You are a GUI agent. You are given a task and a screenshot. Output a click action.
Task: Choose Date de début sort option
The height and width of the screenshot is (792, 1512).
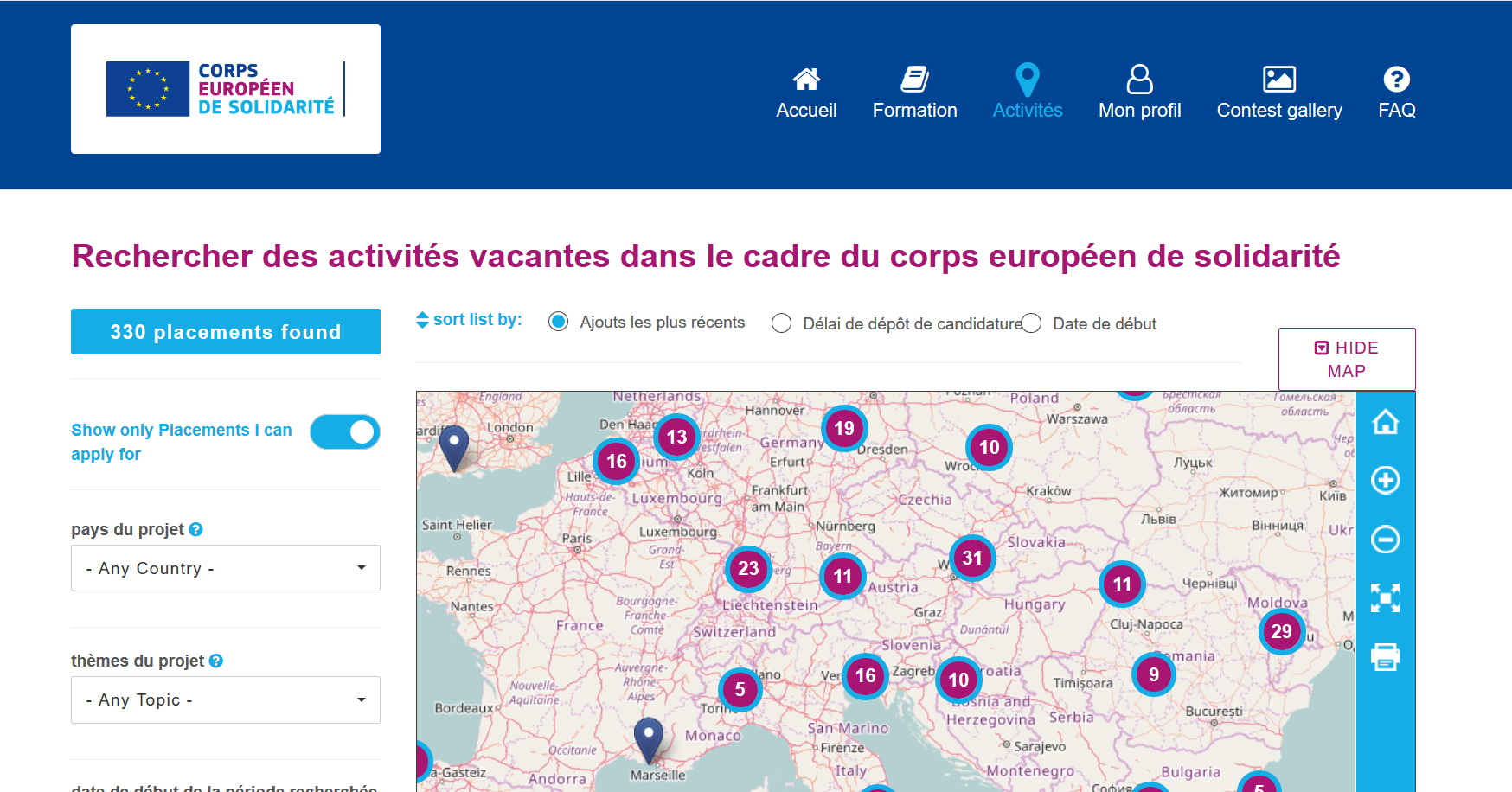click(x=1031, y=323)
